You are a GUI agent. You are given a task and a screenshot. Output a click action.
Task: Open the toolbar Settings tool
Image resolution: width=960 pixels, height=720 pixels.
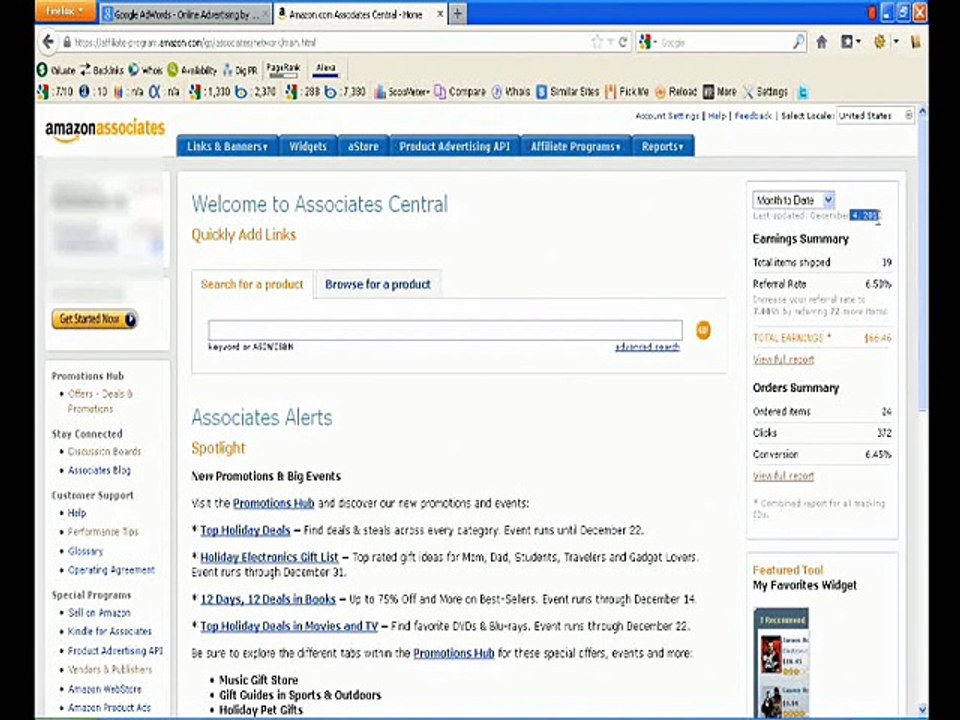click(765, 92)
